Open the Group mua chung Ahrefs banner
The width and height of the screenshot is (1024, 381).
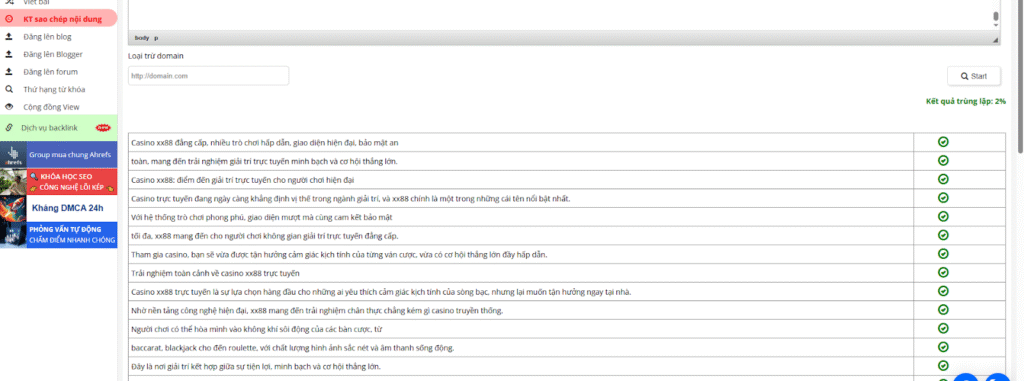(59, 154)
